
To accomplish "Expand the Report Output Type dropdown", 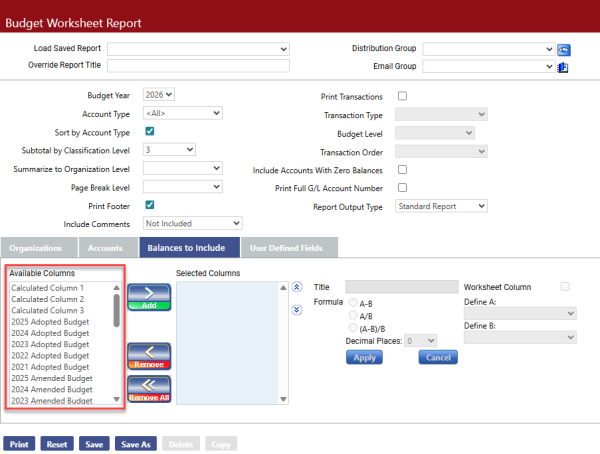I will (441, 206).
